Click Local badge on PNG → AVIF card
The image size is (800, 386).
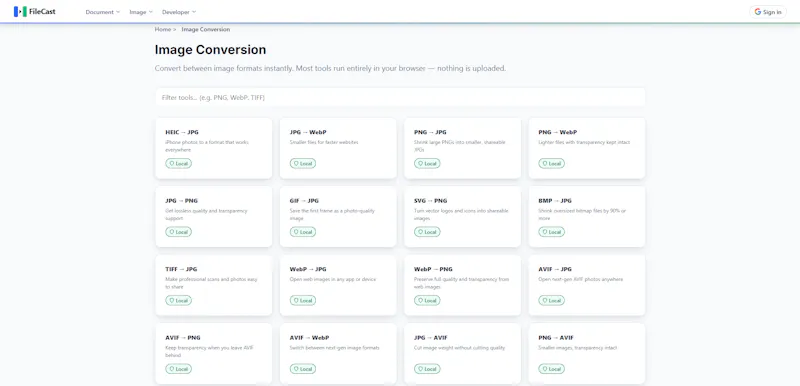pos(552,369)
